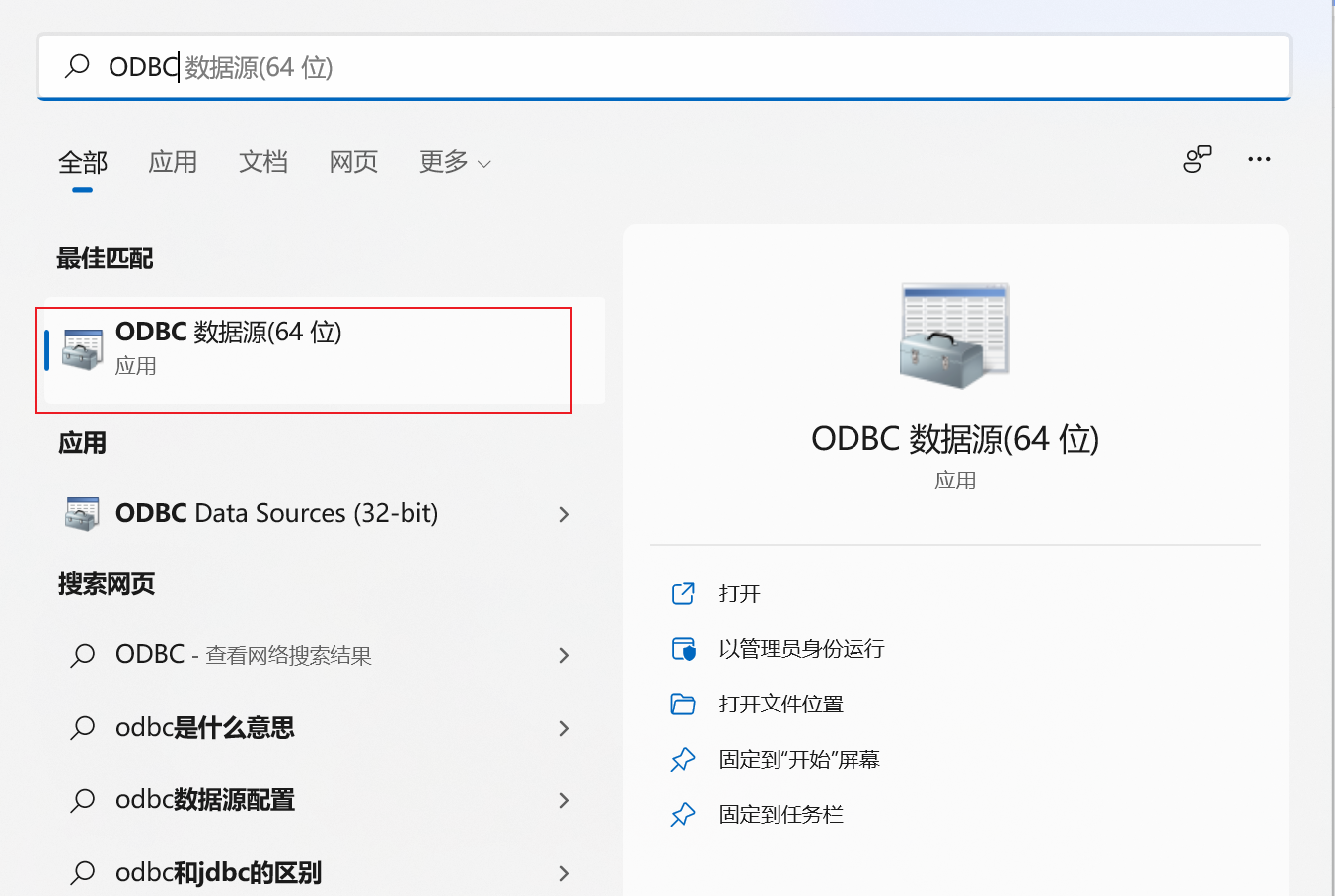Switch to the 应用 tab
The image size is (1335, 896).
click(173, 162)
